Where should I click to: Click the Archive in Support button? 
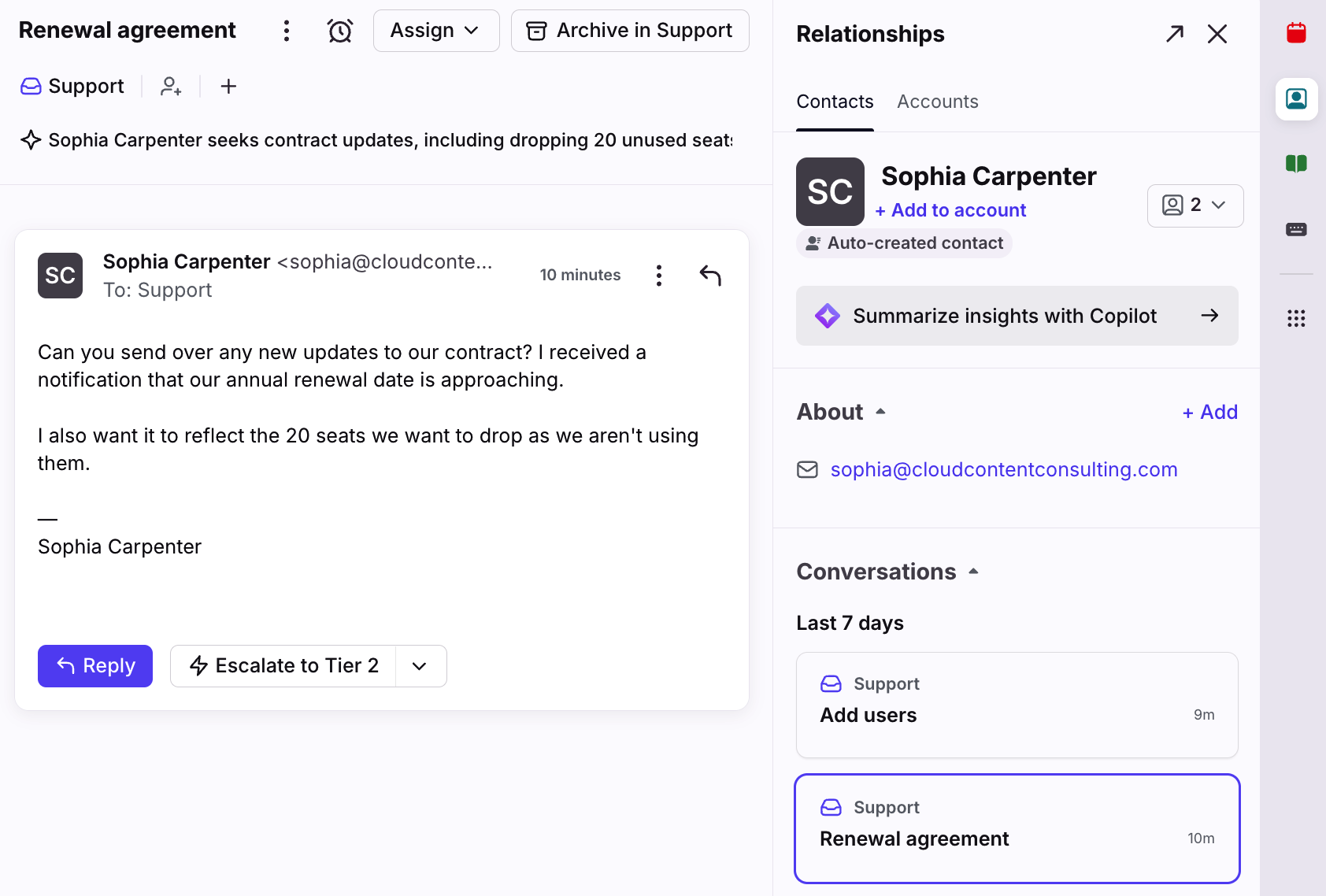point(630,31)
